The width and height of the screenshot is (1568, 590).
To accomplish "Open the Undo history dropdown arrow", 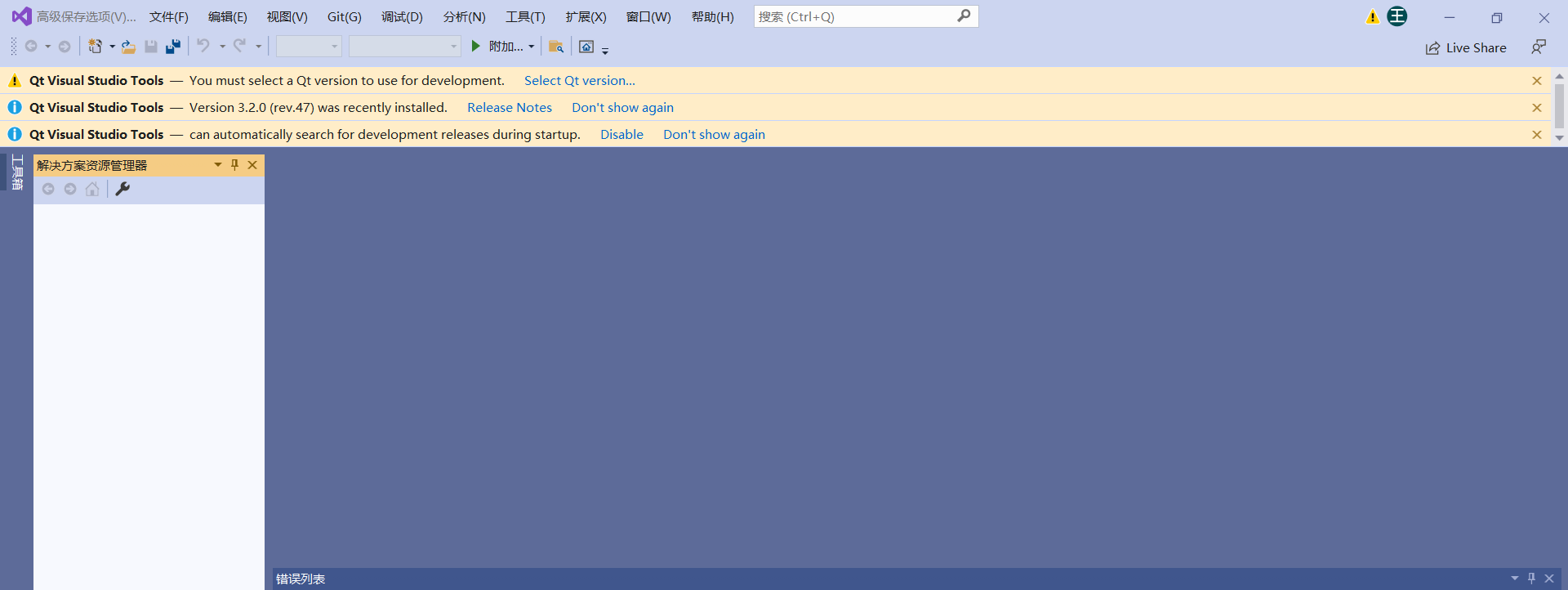I will (222, 47).
